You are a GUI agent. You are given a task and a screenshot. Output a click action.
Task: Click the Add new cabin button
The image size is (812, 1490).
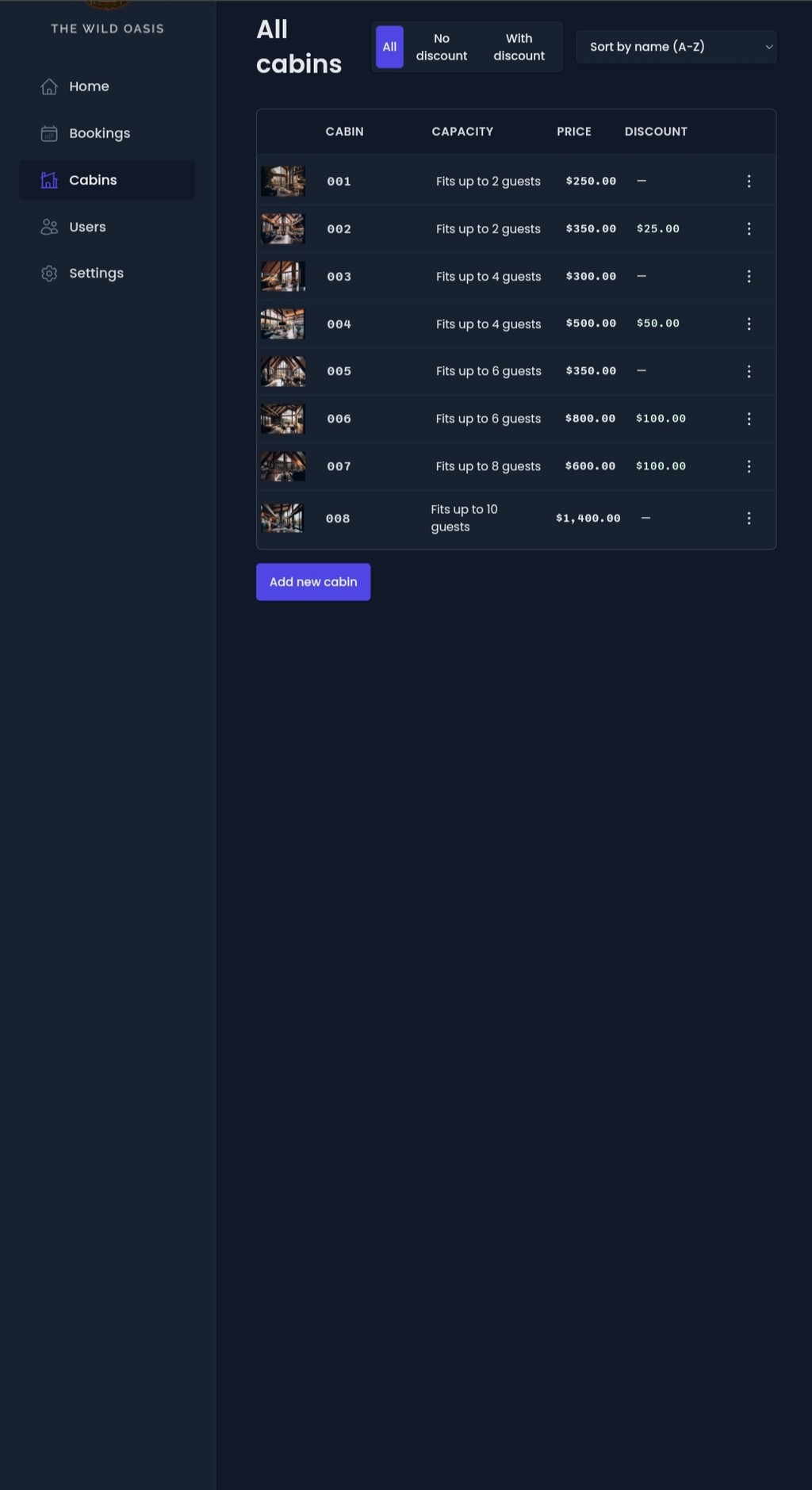313,582
